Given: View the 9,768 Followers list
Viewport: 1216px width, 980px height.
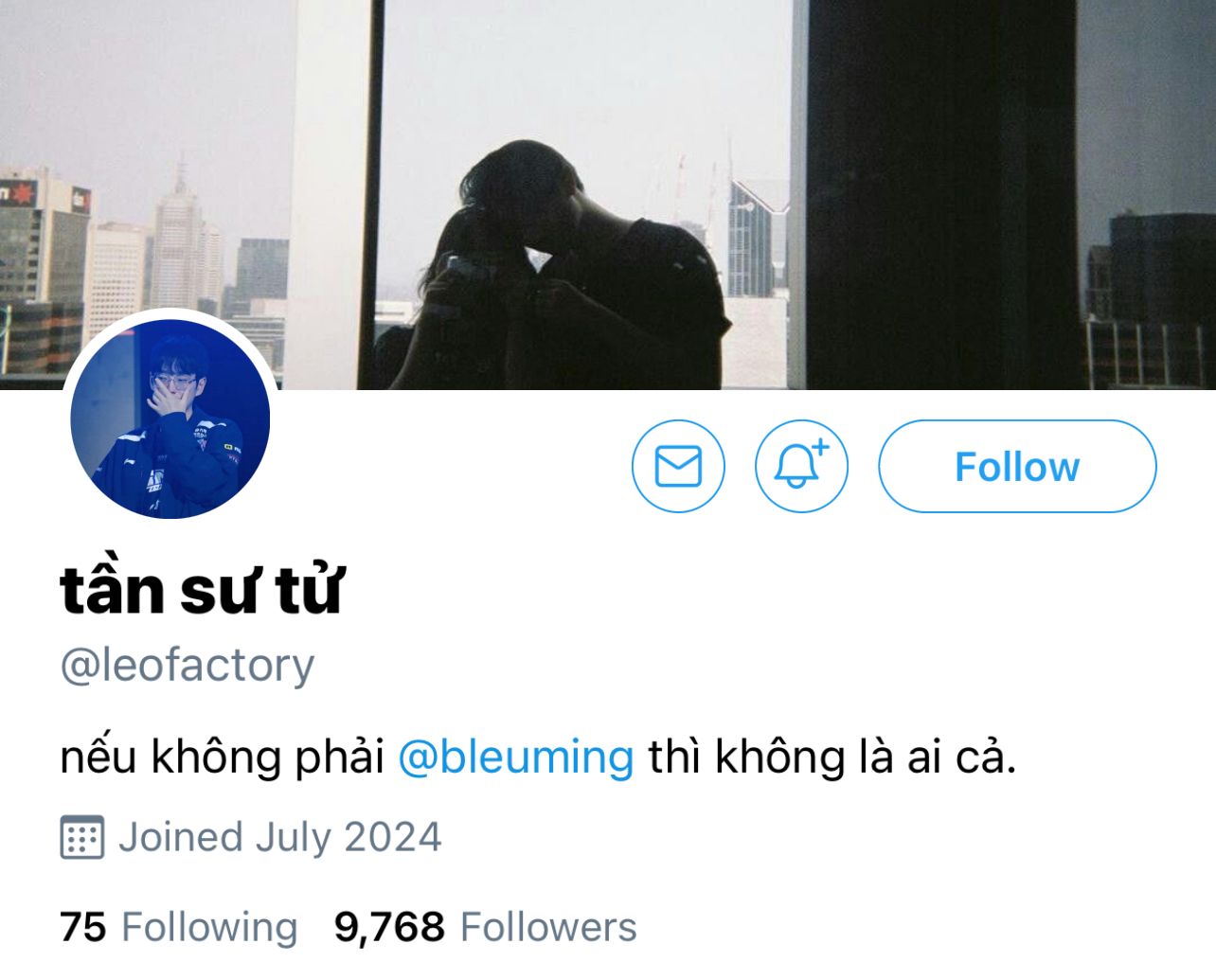Looking at the screenshot, I should coord(485,927).
